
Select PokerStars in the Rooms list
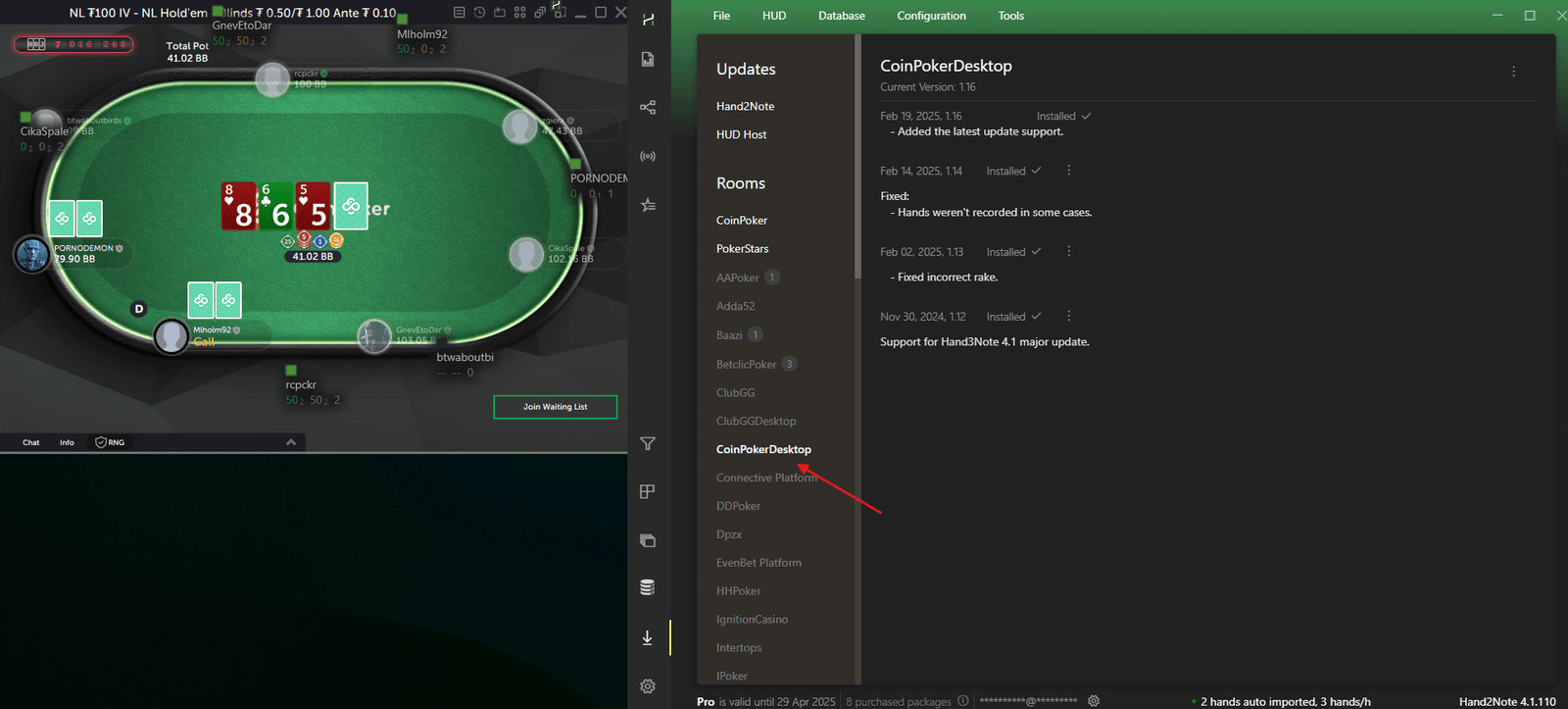742,249
